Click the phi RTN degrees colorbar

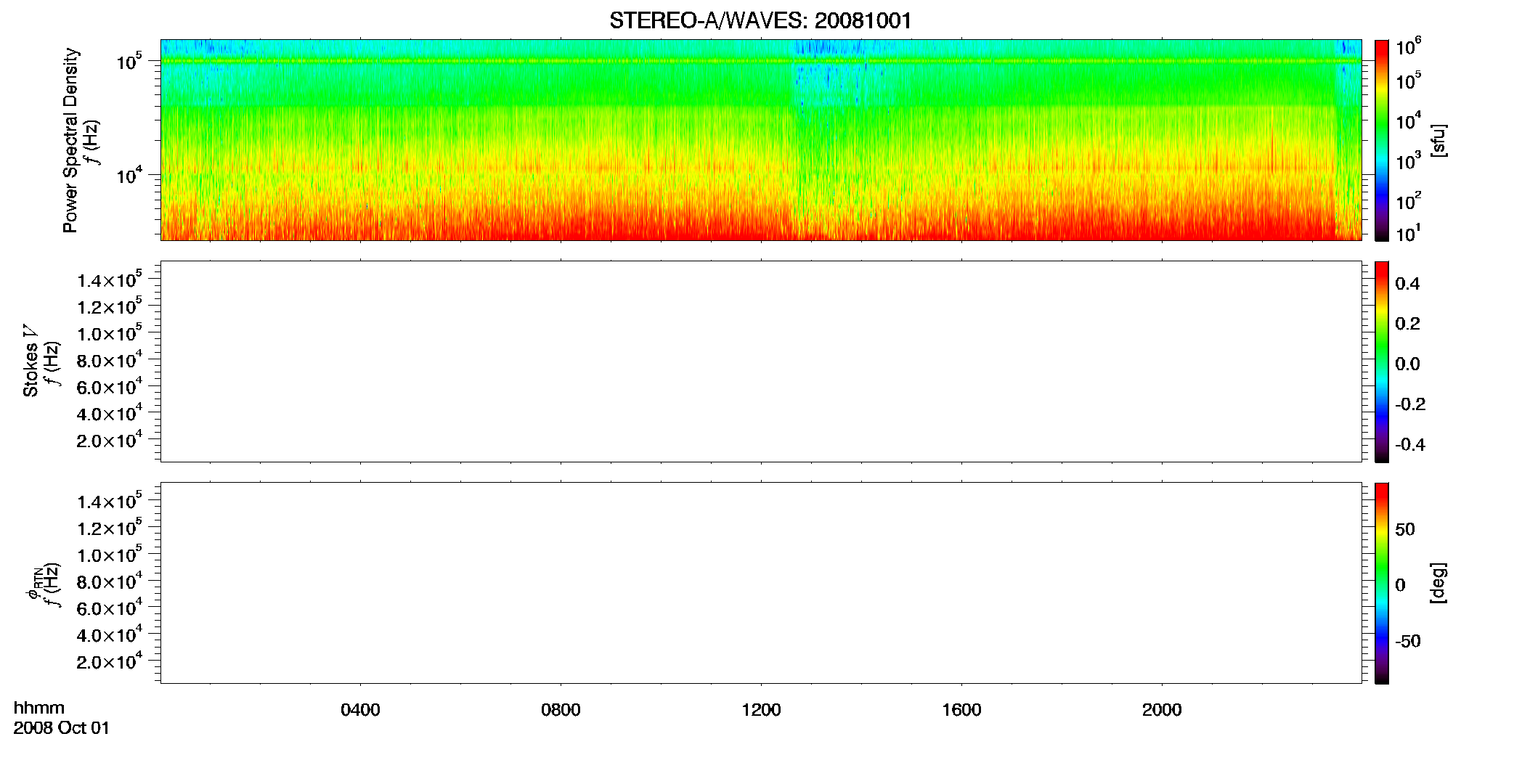(x=1382, y=583)
